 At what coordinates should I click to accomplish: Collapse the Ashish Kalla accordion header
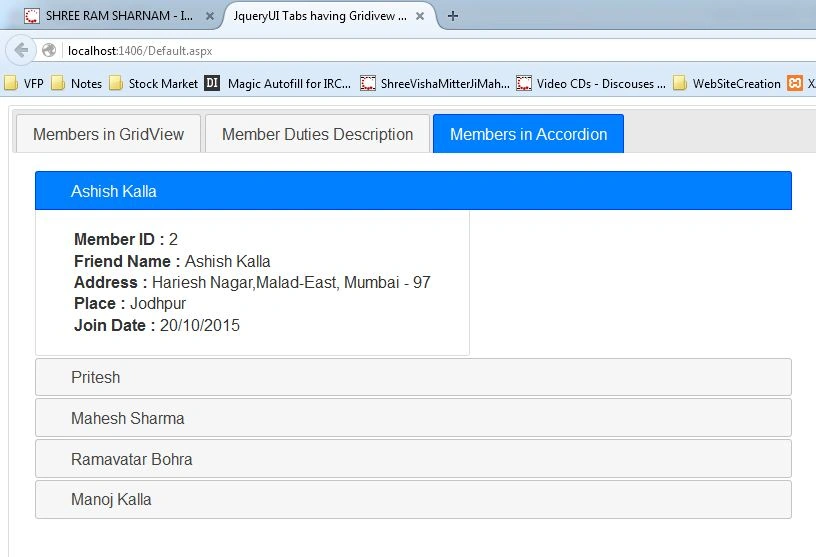(x=413, y=191)
